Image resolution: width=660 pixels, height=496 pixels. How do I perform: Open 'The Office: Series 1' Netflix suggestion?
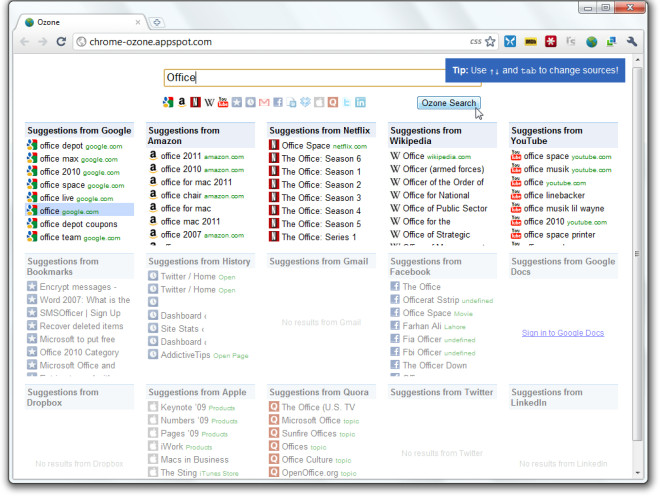322,237
